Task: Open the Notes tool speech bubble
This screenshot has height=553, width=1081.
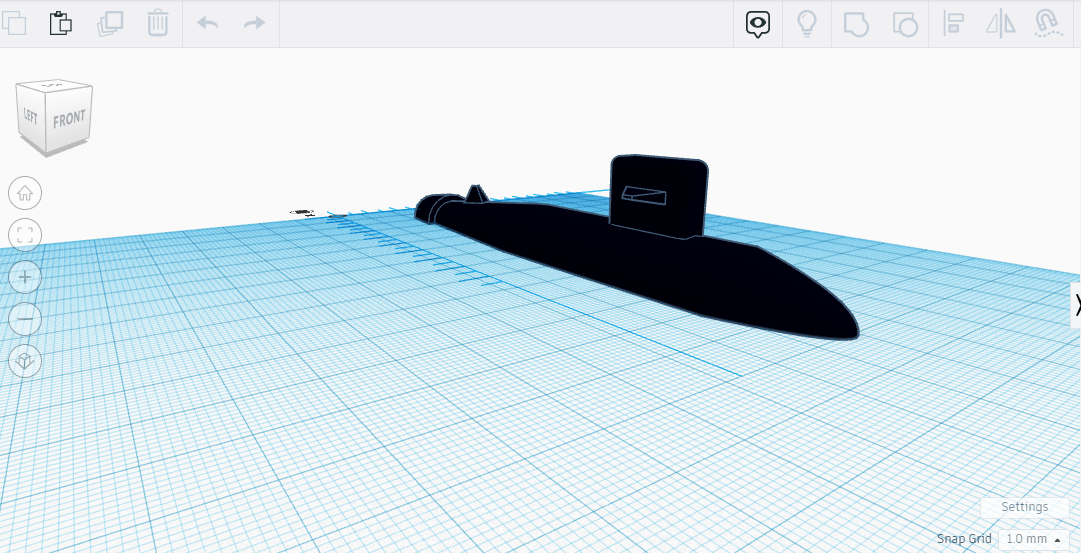Action: coord(758,24)
